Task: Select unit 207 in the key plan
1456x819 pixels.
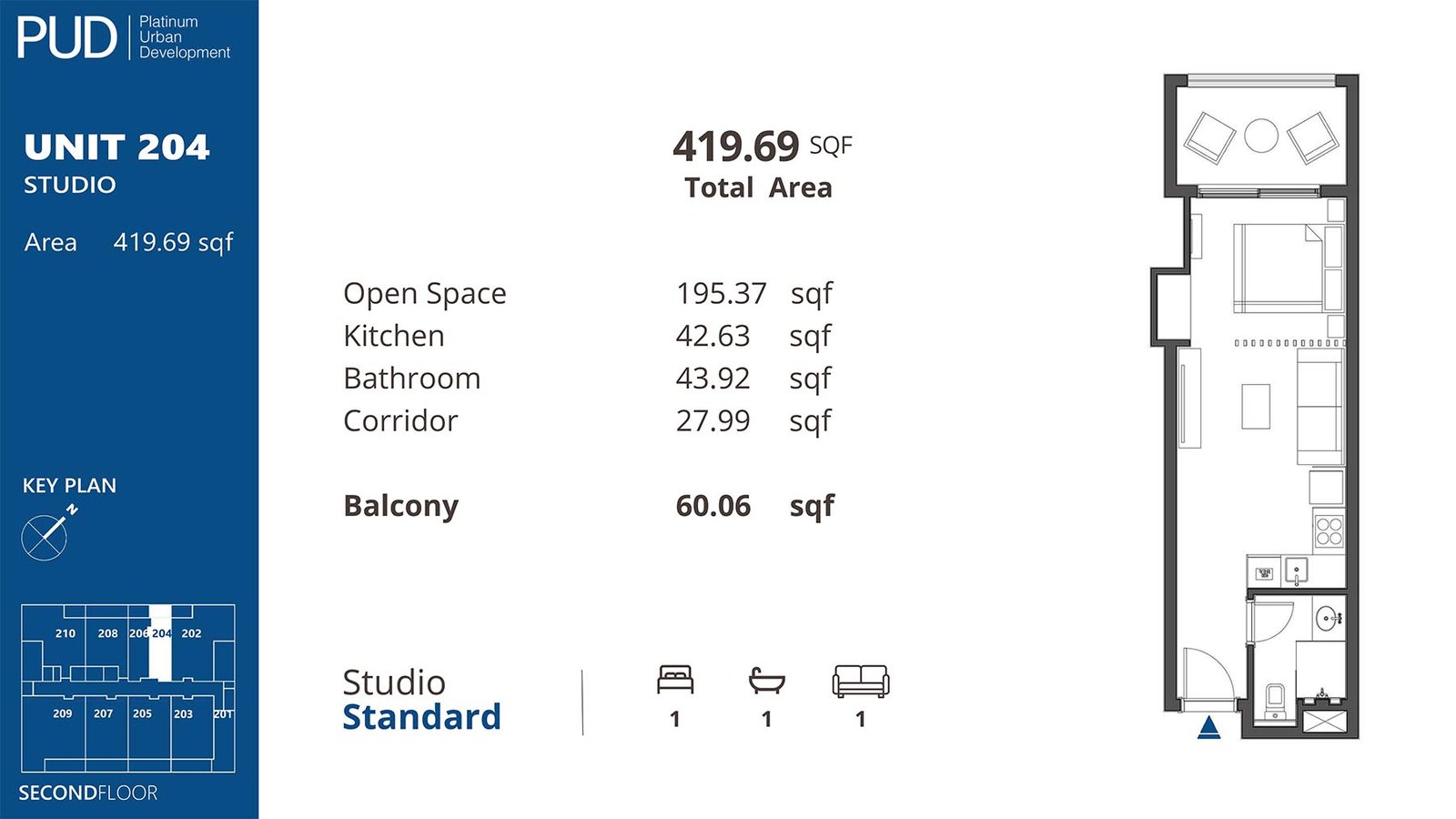Action: [104, 713]
